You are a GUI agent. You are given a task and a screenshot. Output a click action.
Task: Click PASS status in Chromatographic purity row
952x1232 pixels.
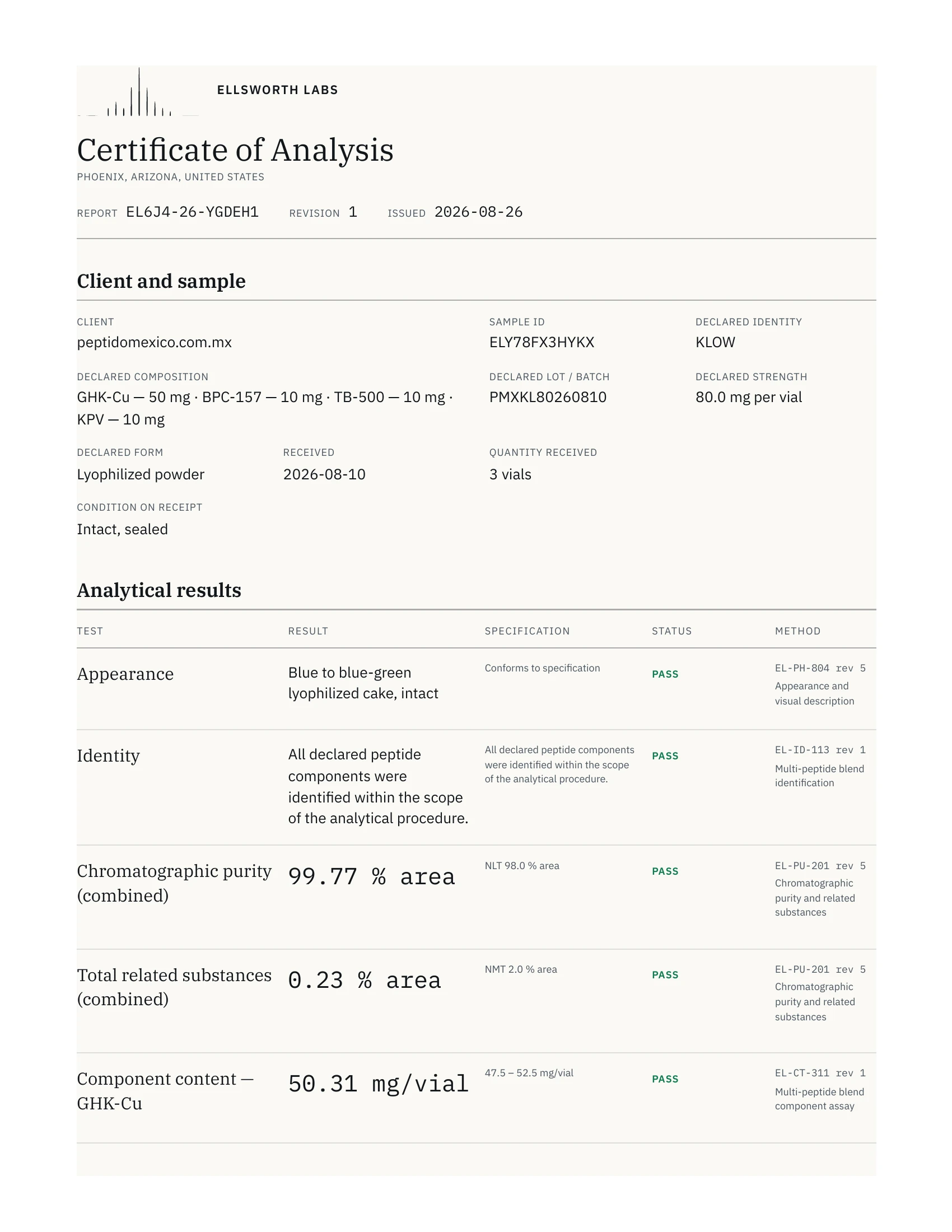tap(665, 871)
